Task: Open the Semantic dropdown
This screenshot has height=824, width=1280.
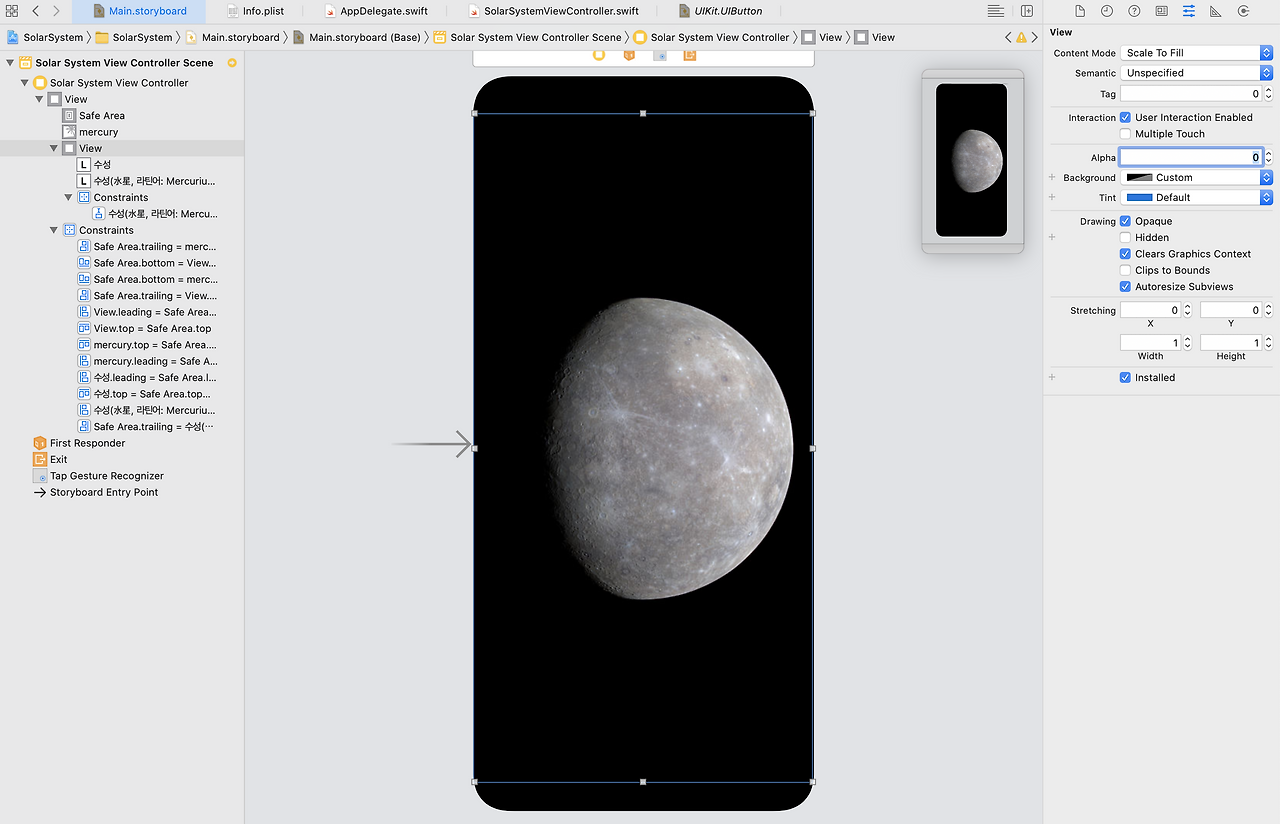Action: [x=1196, y=73]
